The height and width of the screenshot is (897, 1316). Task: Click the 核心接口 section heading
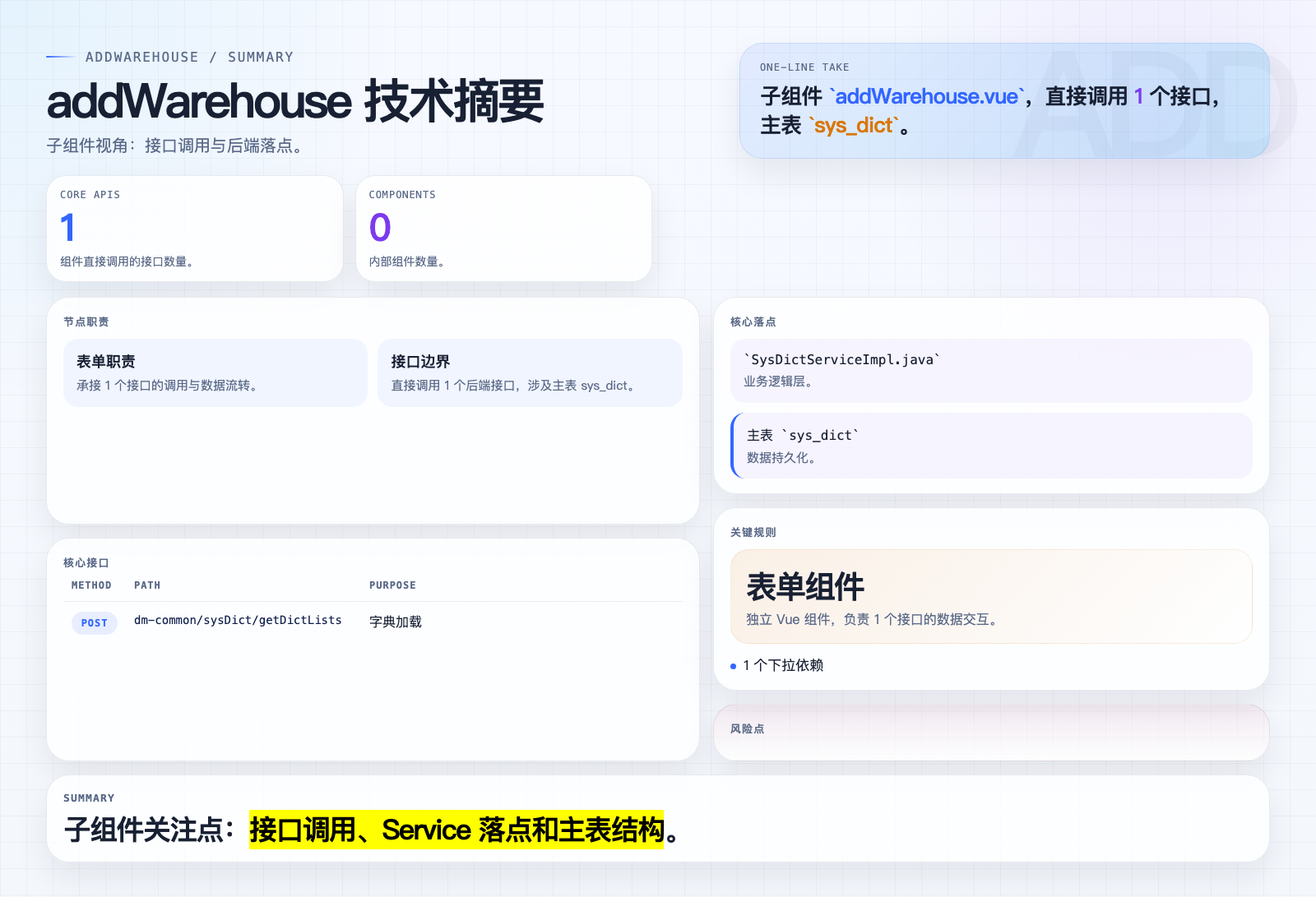(86, 562)
